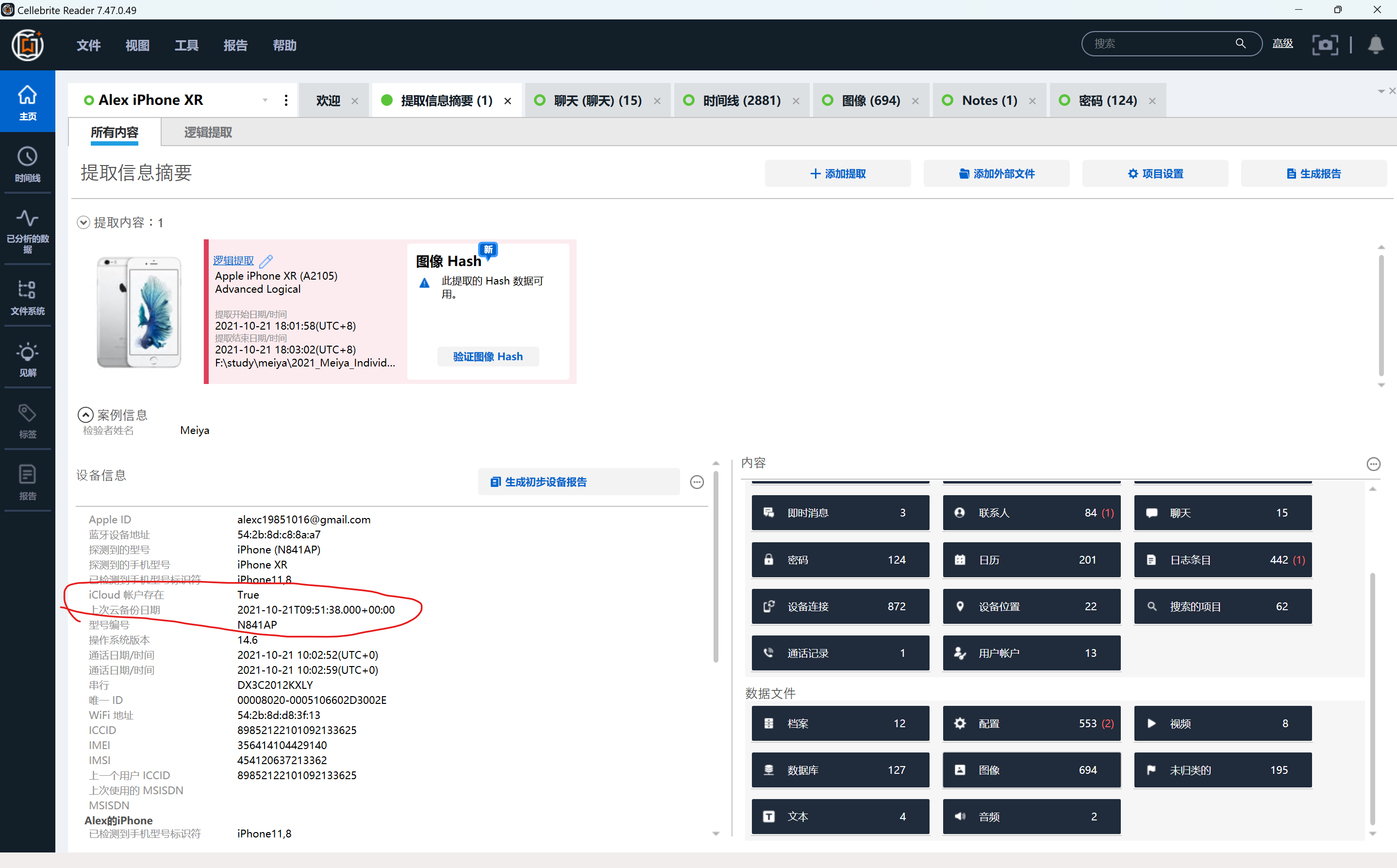Close the 密码 (124) tab

[1152, 101]
